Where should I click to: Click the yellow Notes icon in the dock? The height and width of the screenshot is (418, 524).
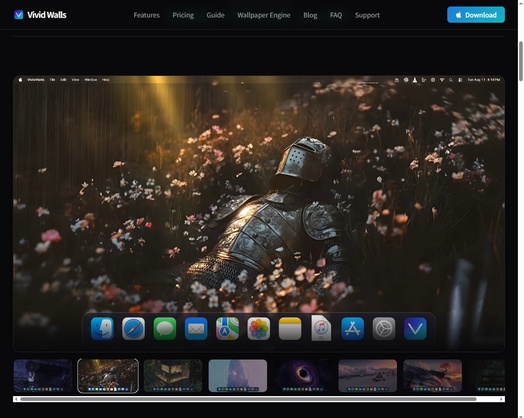click(290, 329)
